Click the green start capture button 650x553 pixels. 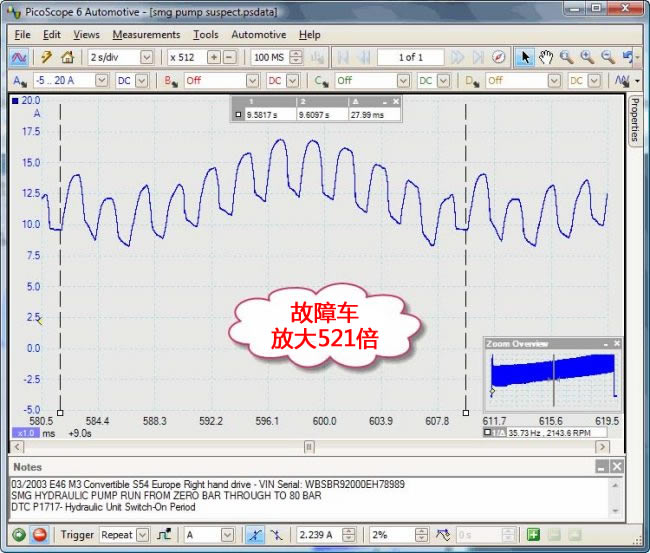(x=19, y=534)
